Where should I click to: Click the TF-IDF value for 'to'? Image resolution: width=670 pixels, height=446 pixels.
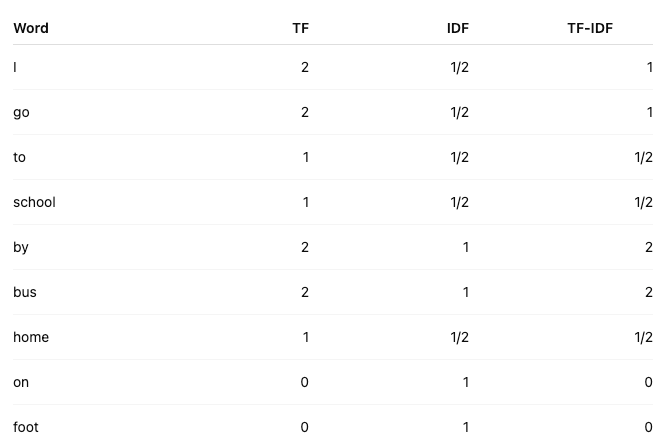[644, 157]
